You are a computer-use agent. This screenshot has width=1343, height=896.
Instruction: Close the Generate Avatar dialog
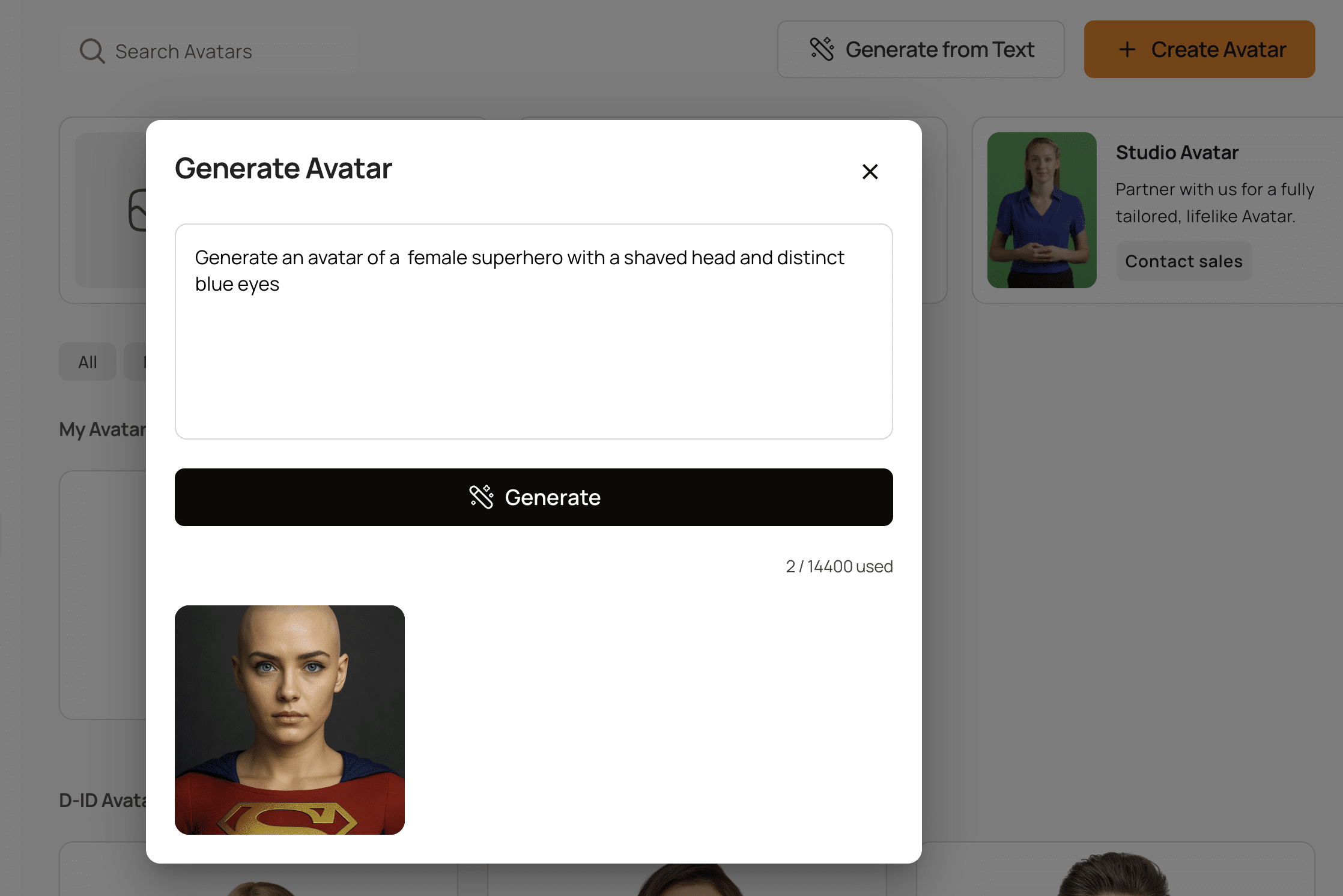tap(870, 172)
